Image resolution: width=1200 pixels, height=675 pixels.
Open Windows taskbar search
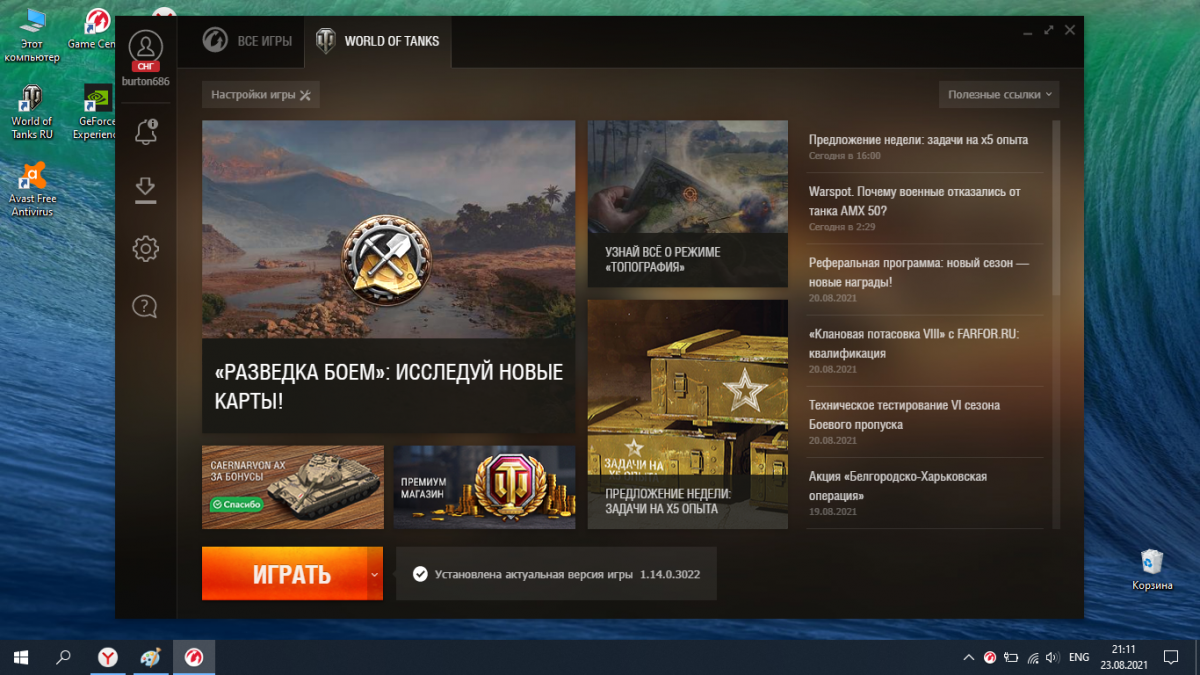tap(63, 657)
